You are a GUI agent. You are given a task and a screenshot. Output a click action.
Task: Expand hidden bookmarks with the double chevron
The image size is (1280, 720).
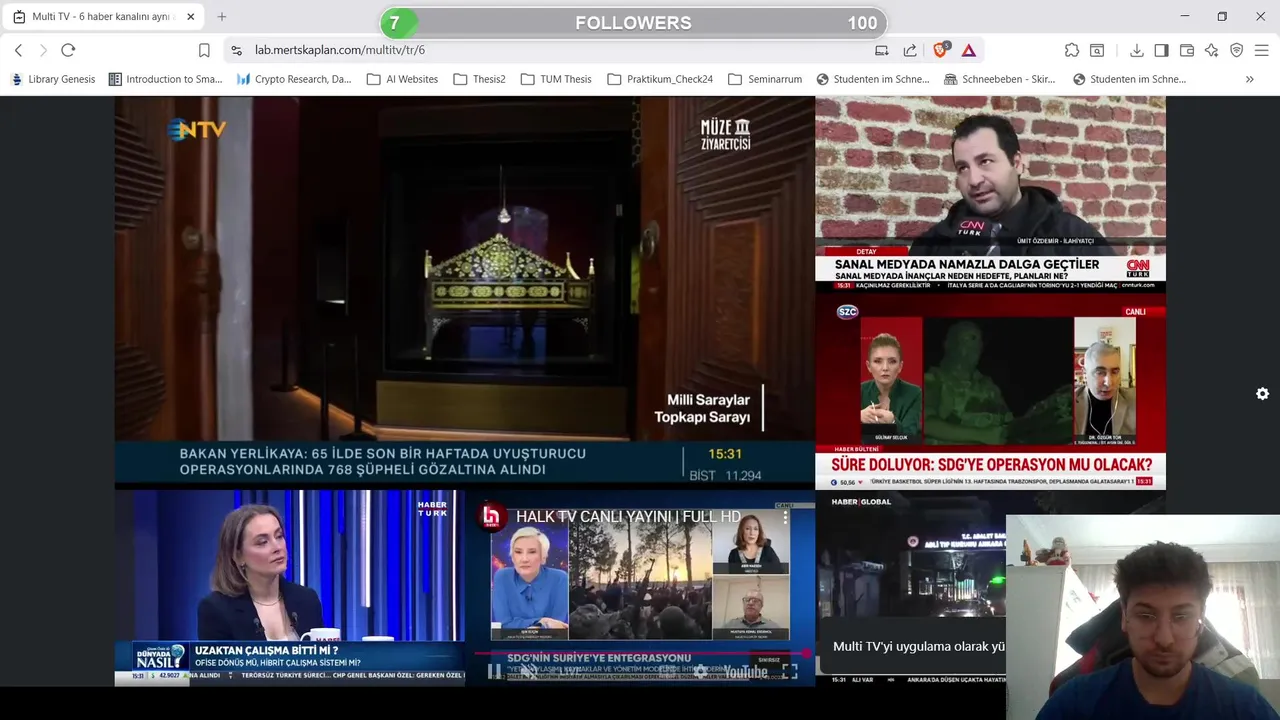[1249, 79]
